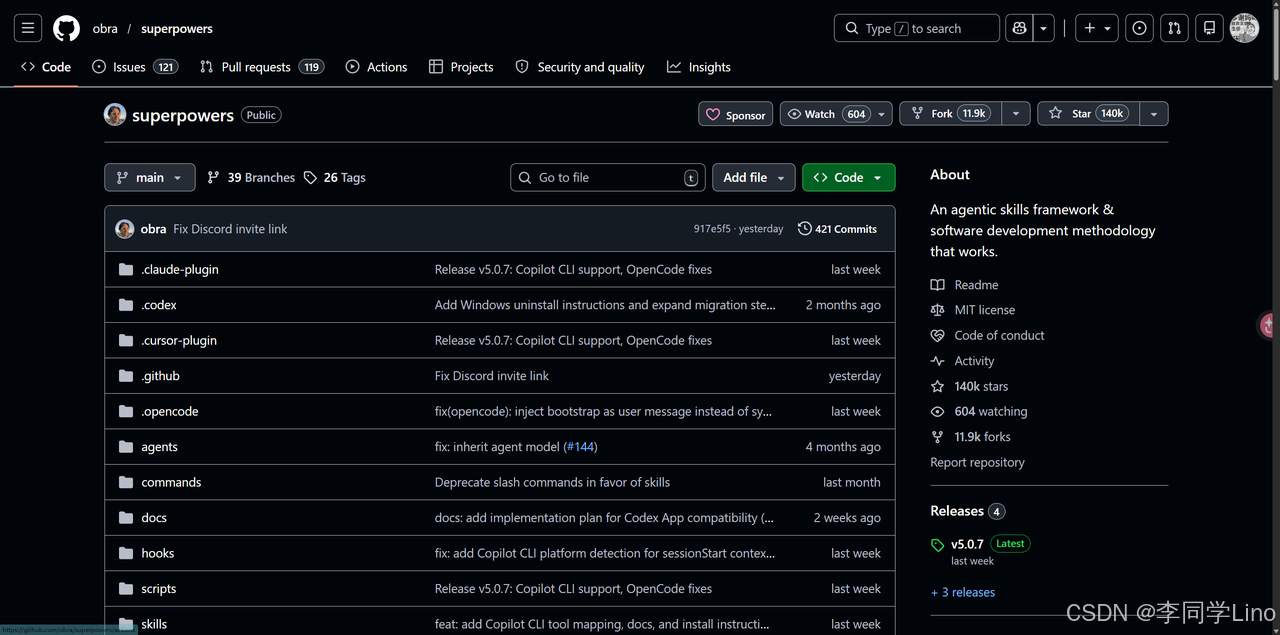1280x635 pixels.
Task: View 140k stars link
Action: (970, 386)
